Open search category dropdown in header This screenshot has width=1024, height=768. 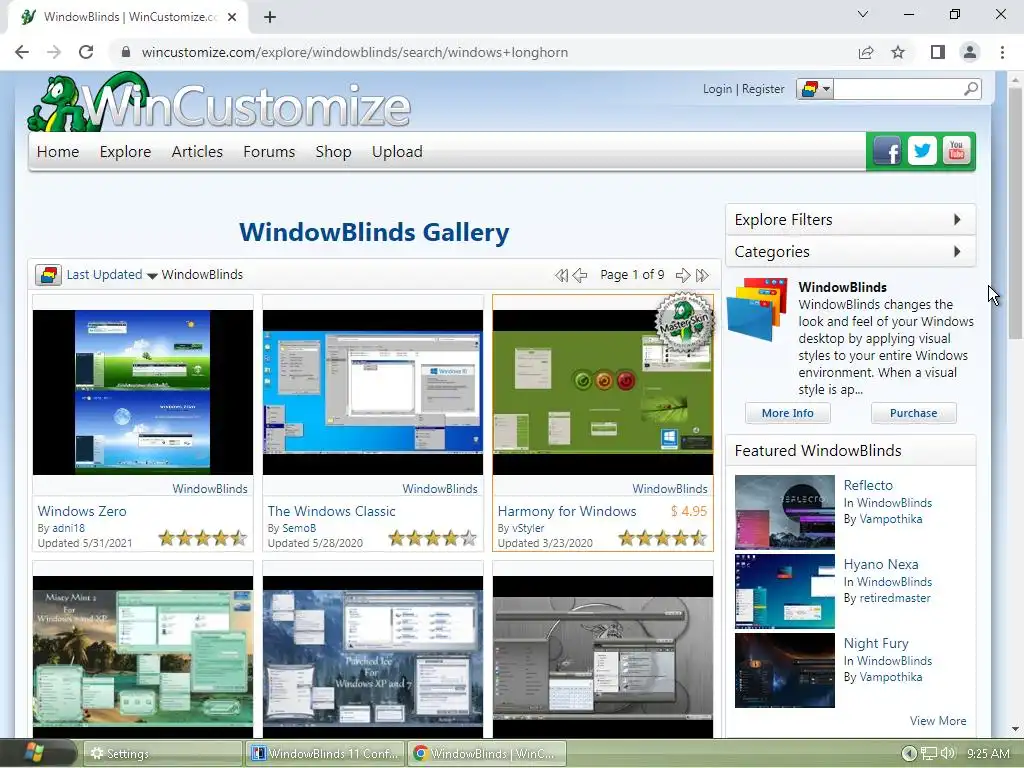click(815, 89)
